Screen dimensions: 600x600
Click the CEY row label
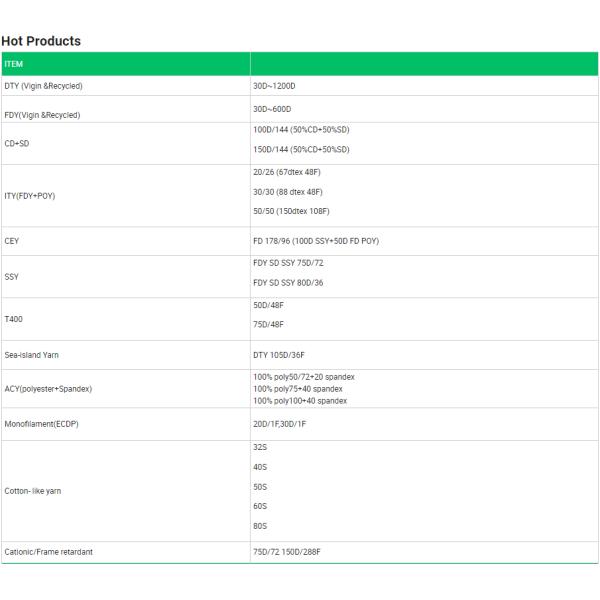coord(12,241)
